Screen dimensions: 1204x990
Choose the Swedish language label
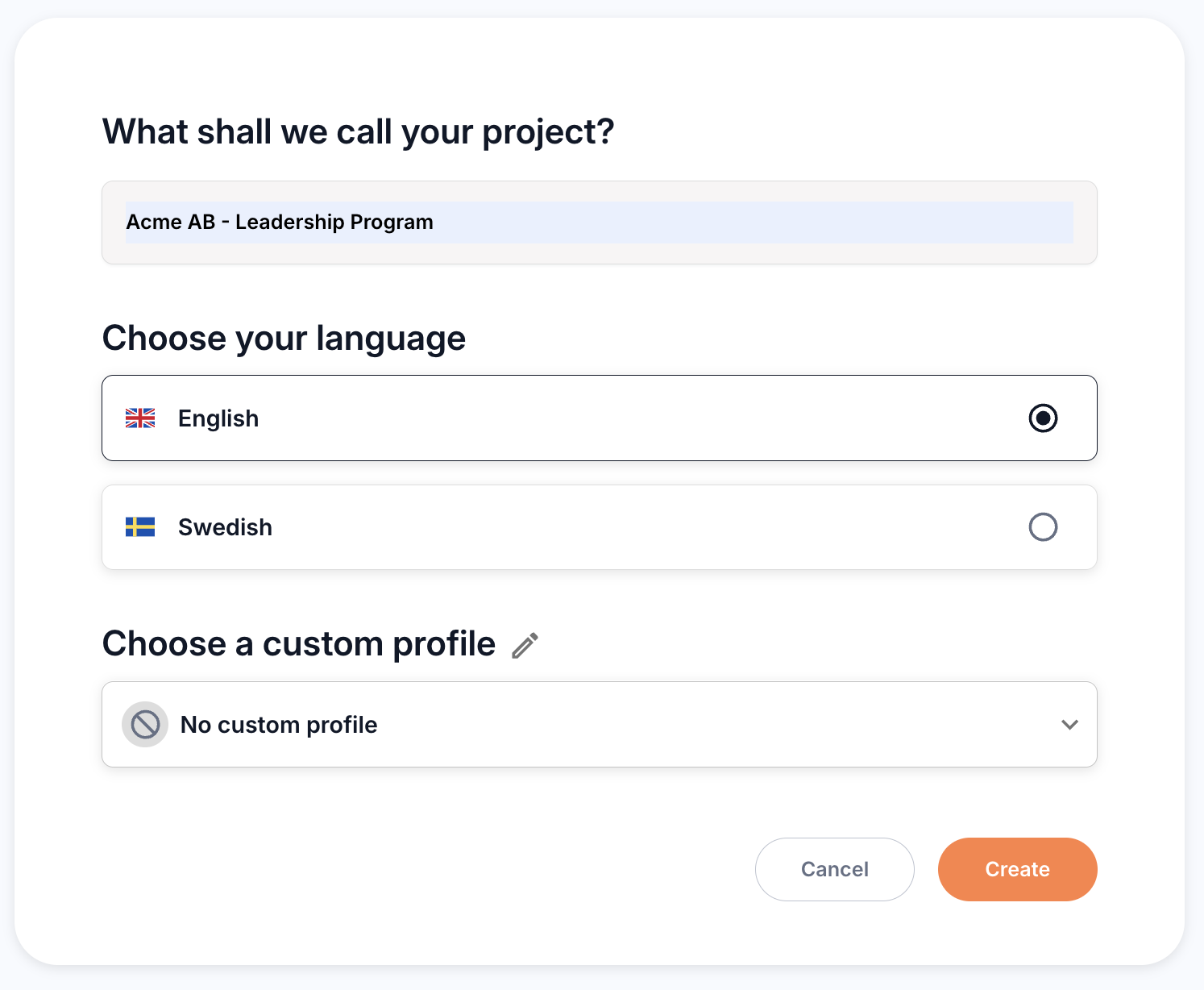(x=225, y=527)
